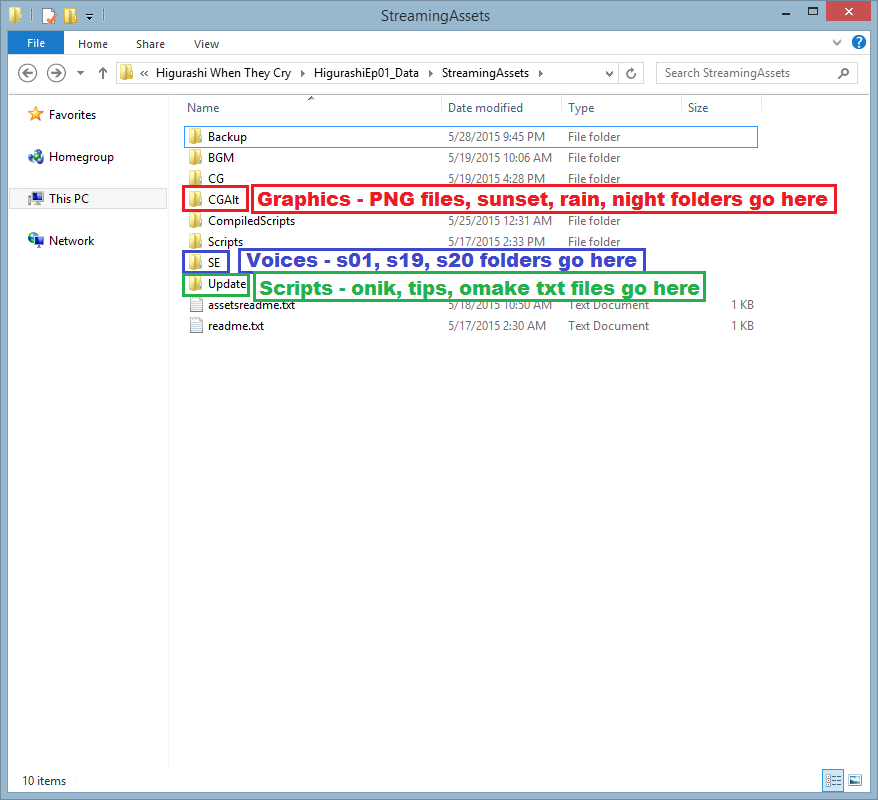The image size is (878, 800).
Task: Open the recent locations dropdown arrow
Action: [80, 73]
